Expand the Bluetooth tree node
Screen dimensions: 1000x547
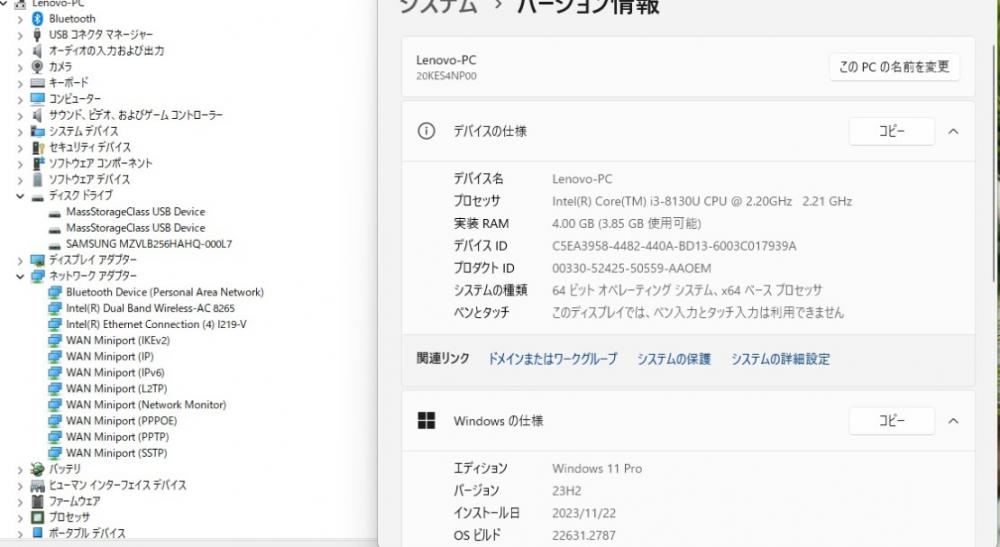pos(20,19)
